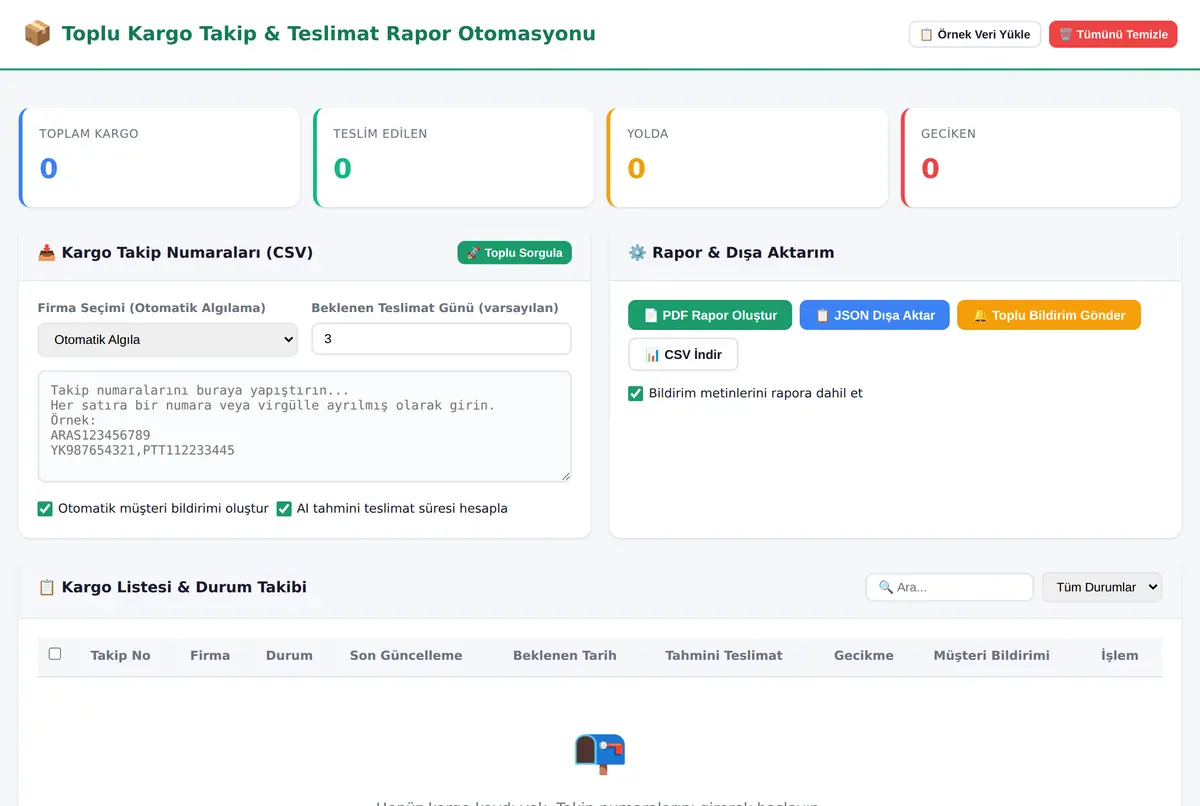The height and width of the screenshot is (806, 1200).
Task: Click the package box logo icon
Action: 37,34
